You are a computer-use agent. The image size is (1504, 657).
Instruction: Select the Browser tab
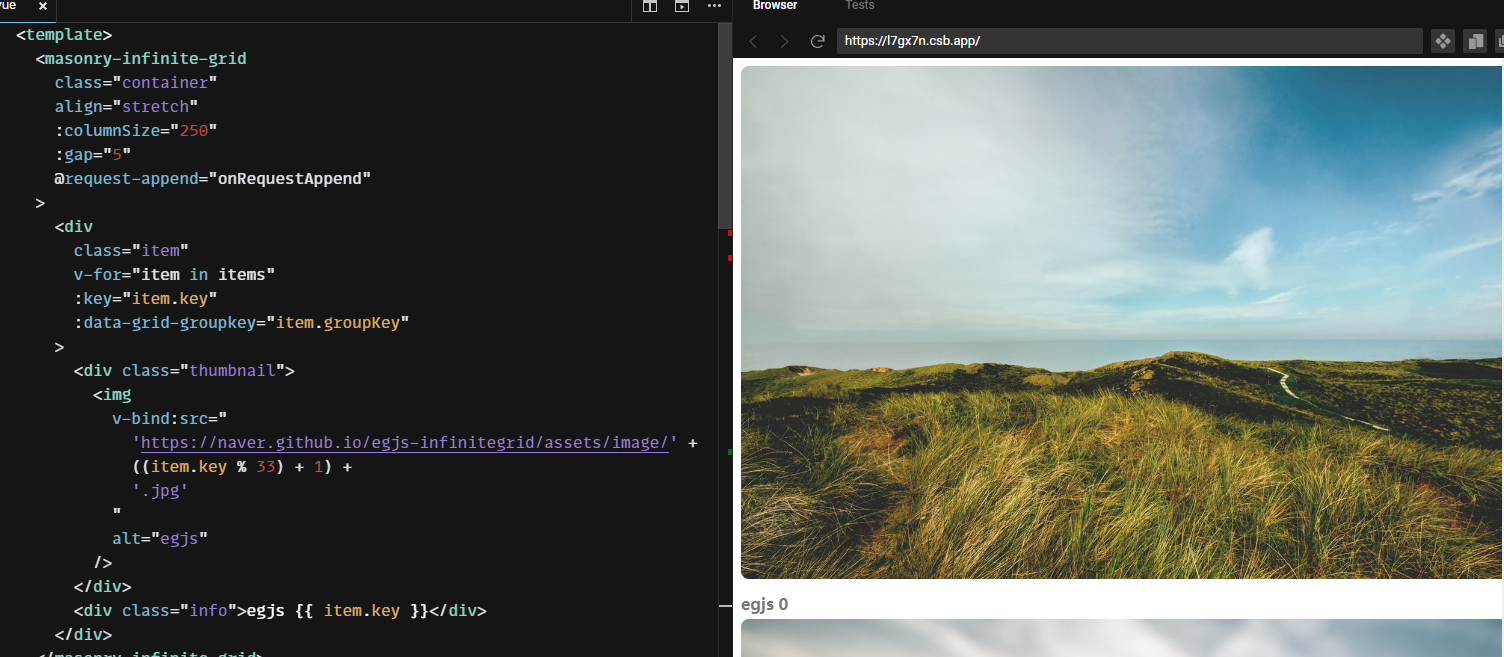(775, 6)
